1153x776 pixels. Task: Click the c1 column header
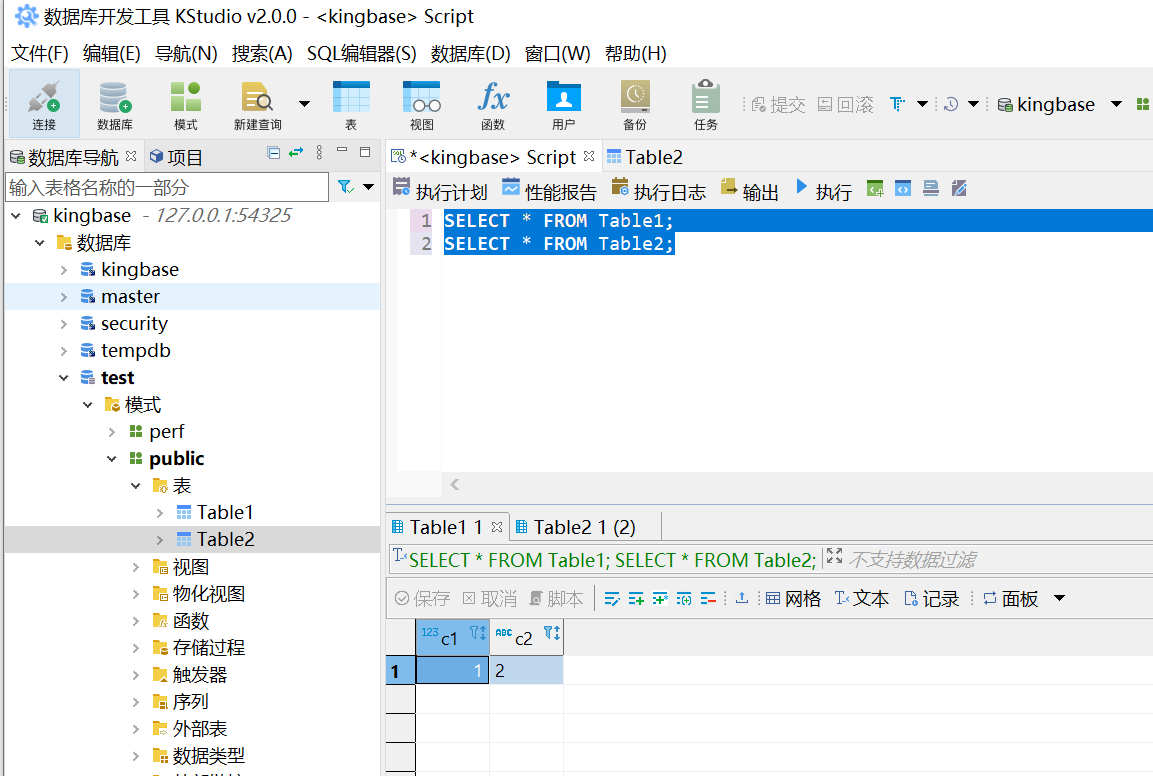(449, 637)
